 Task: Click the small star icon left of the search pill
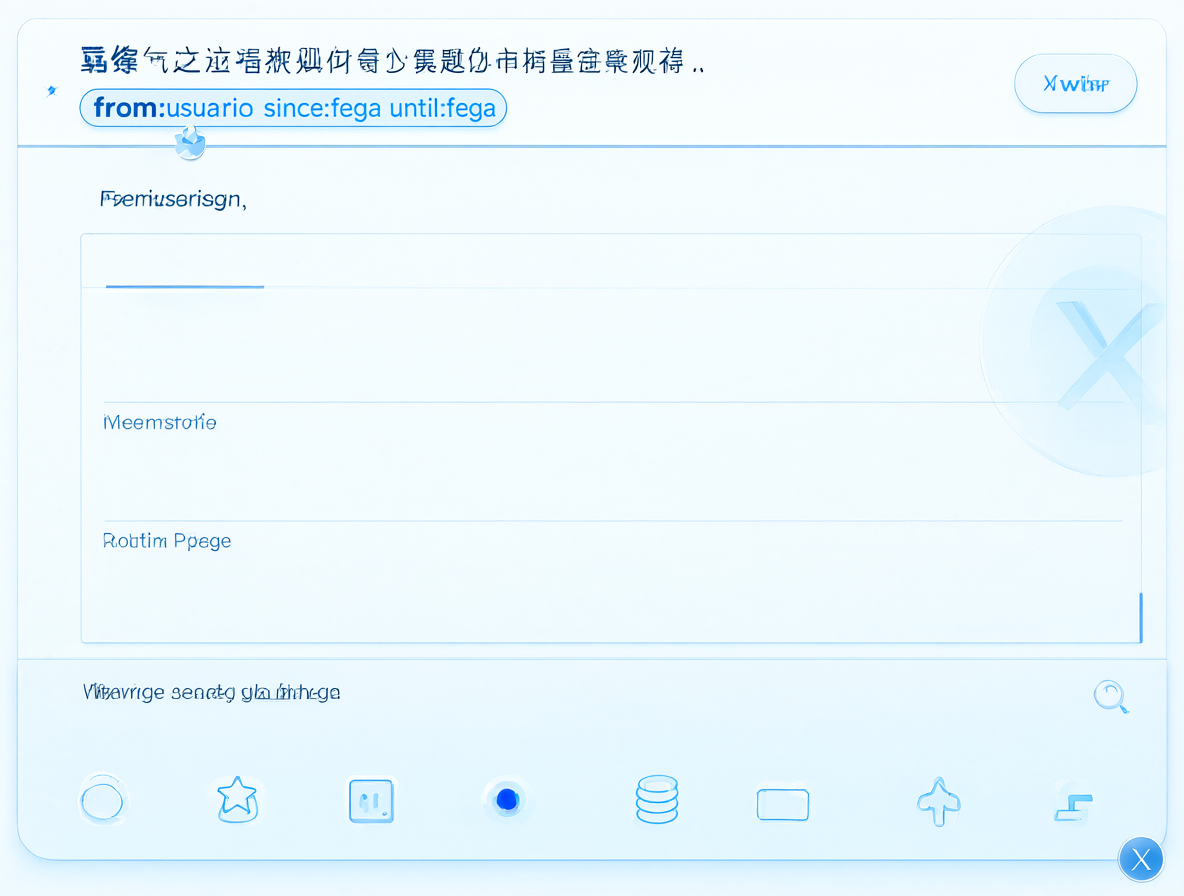click(51, 91)
